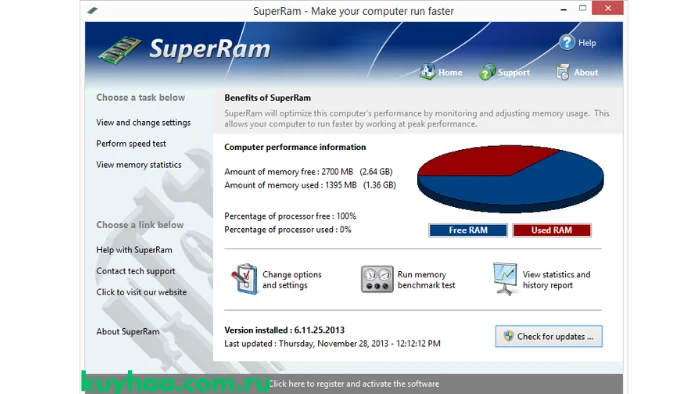This screenshot has width=700, height=394.
Task: Click the register and activate software bar
Action: [354, 384]
